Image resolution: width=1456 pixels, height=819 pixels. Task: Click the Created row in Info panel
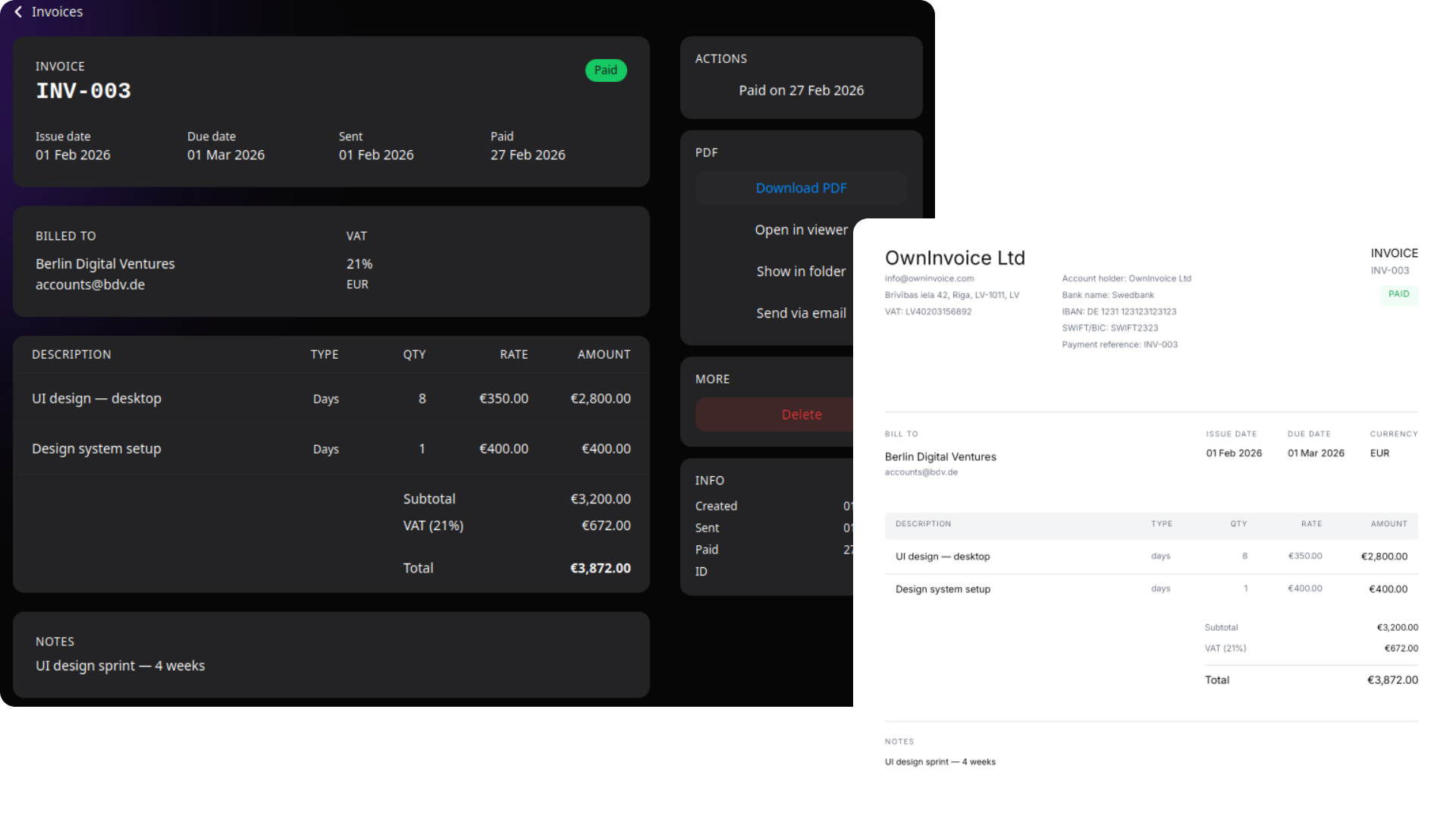pyautogui.click(x=774, y=506)
